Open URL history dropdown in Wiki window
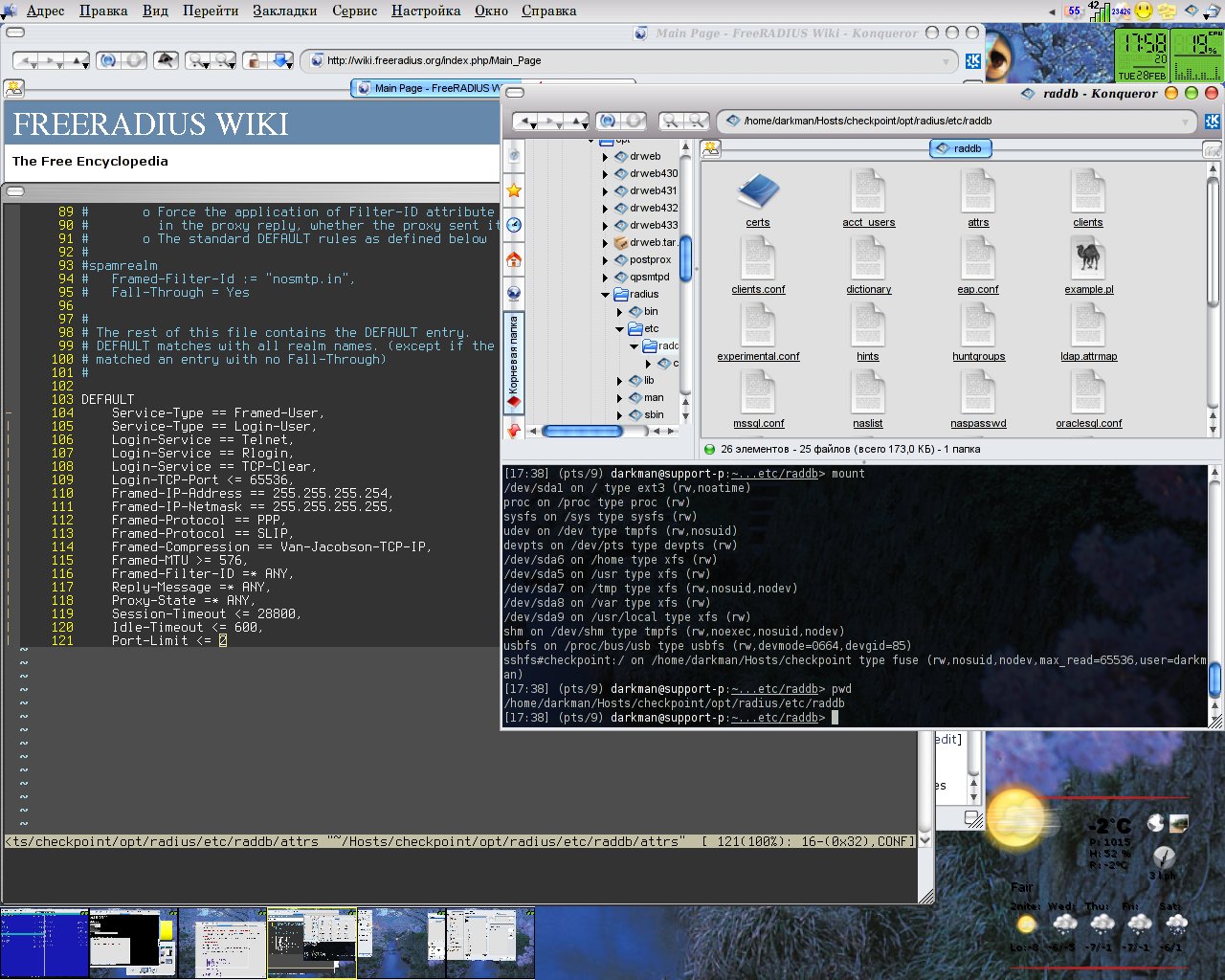 946,61
